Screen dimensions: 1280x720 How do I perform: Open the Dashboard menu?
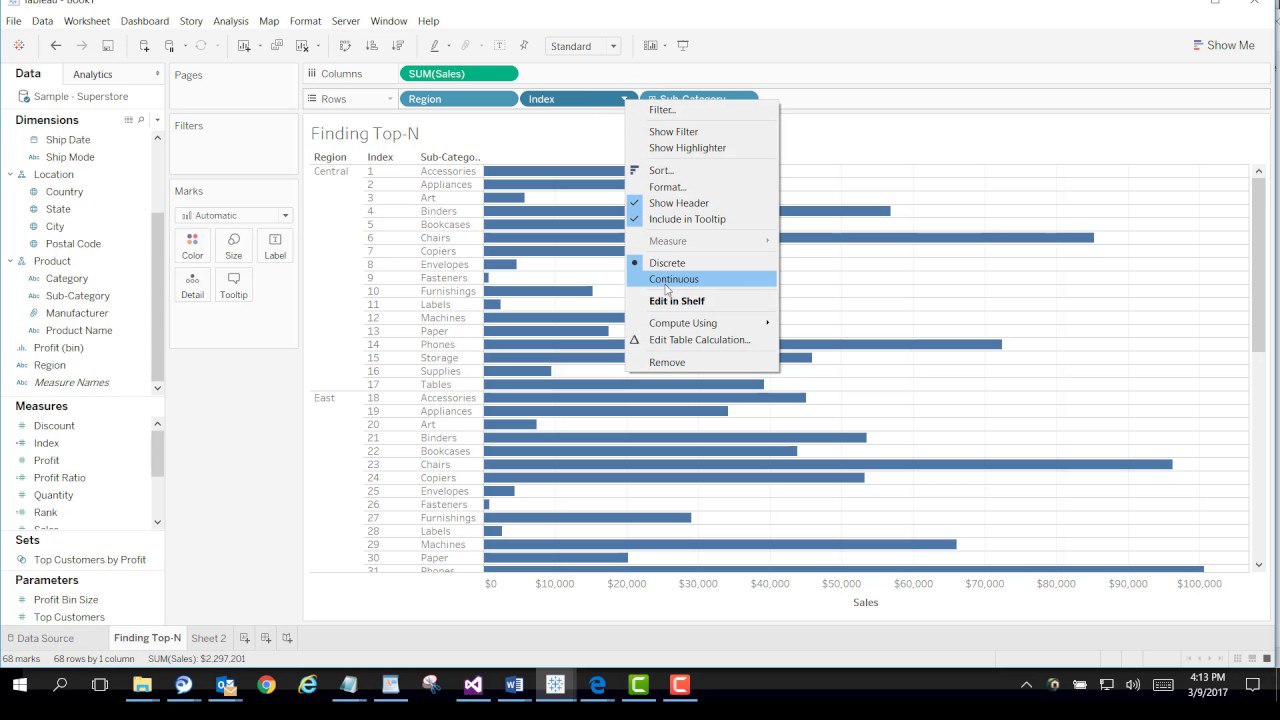coord(145,21)
